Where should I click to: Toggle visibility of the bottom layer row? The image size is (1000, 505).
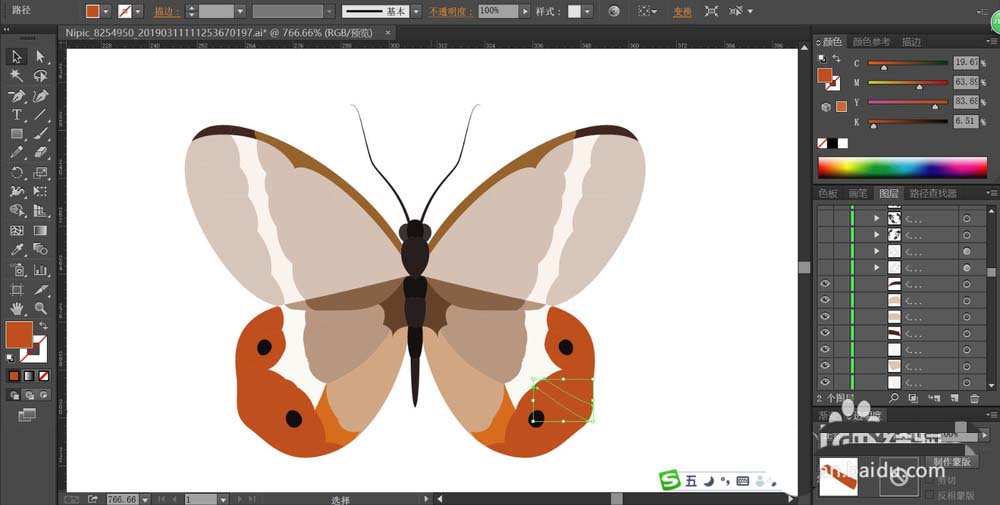tap(826, 382)
